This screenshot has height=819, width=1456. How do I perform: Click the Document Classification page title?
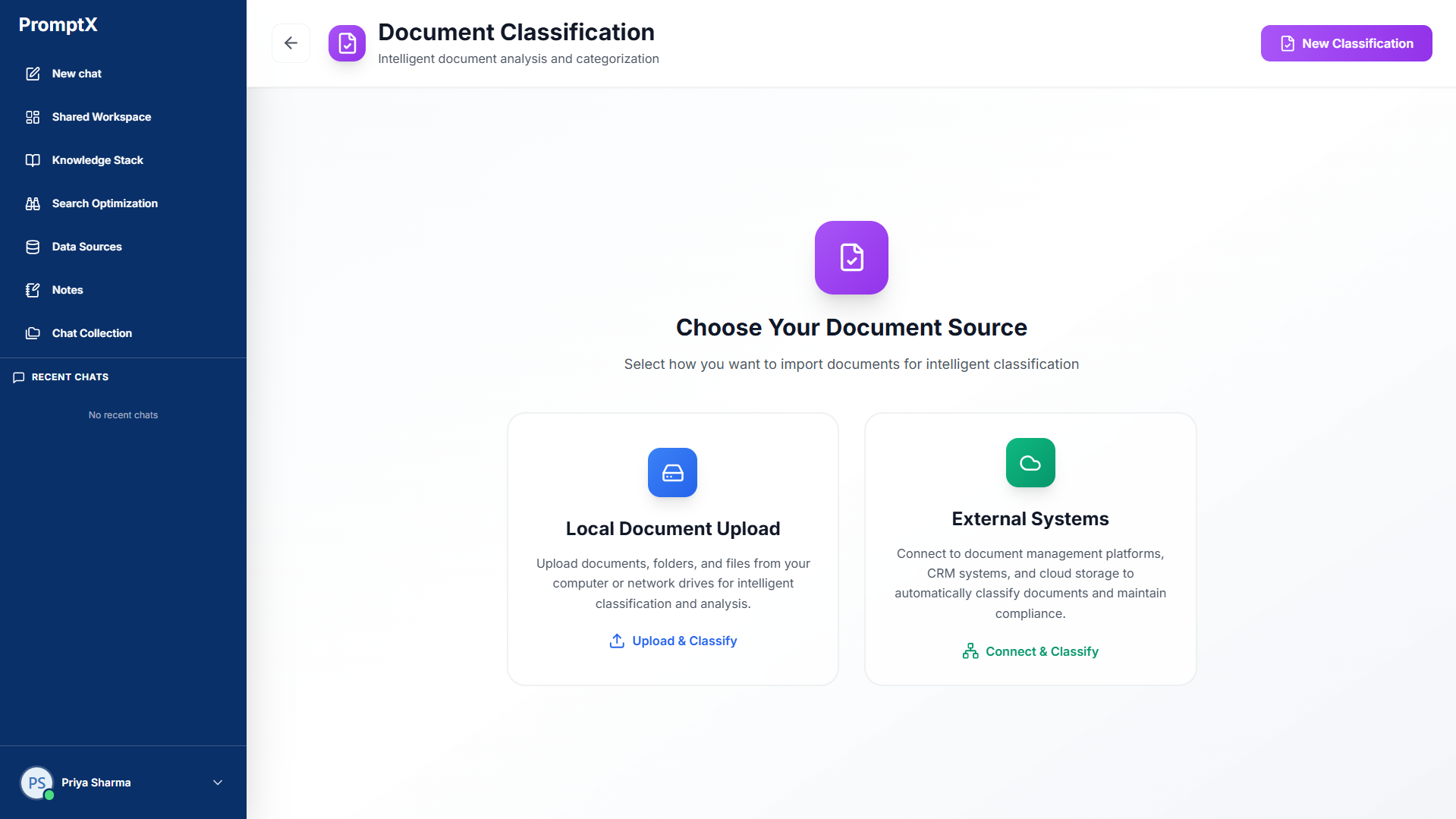point(516,32)
